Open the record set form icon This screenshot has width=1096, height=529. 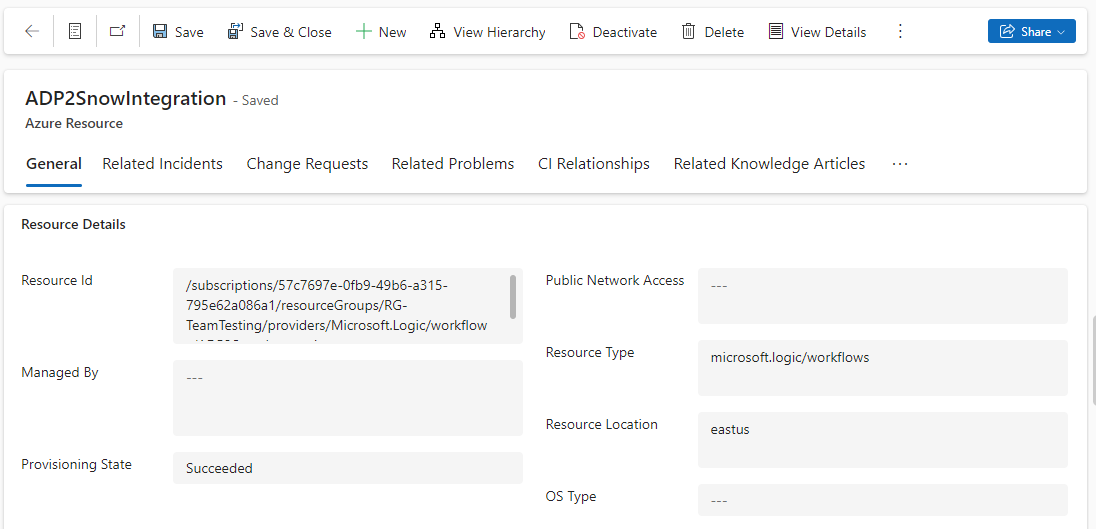click(x=75, y=31)
